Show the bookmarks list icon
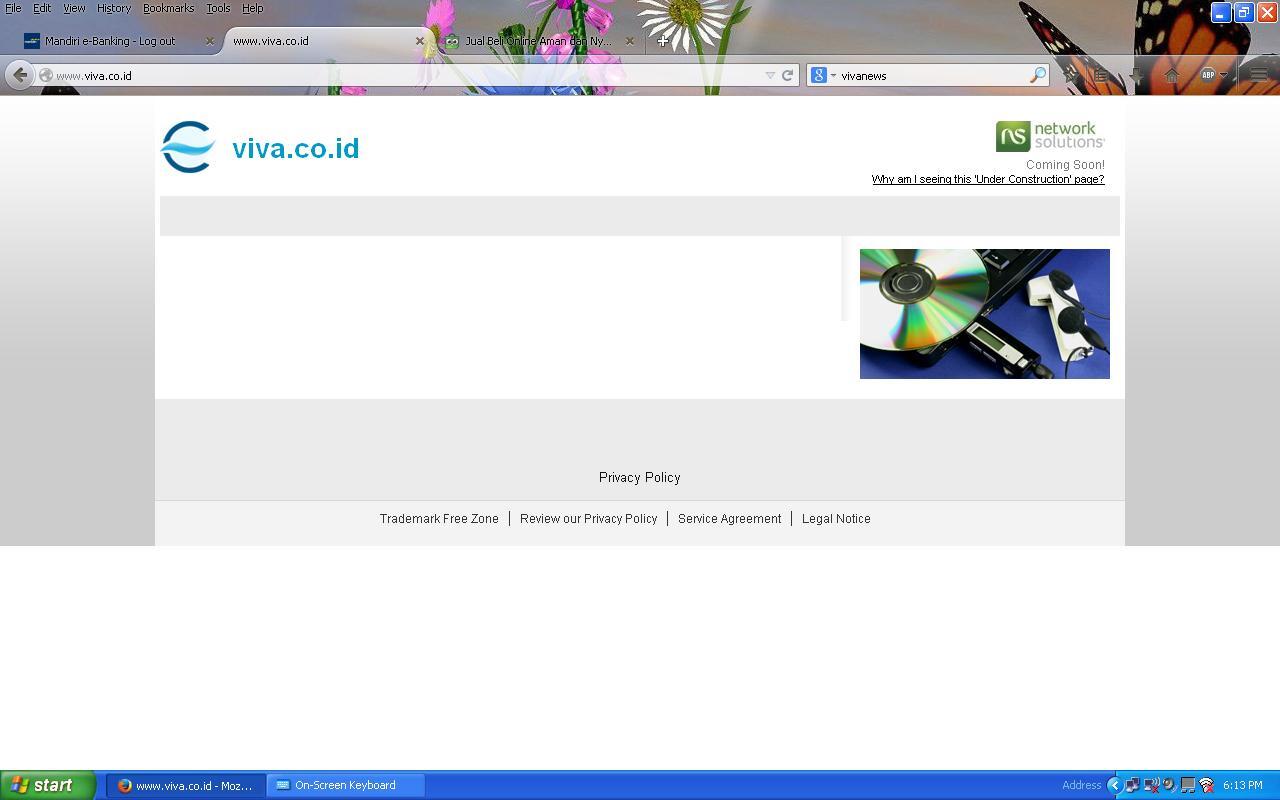The image size is (1280, 800). (1101, 75)
